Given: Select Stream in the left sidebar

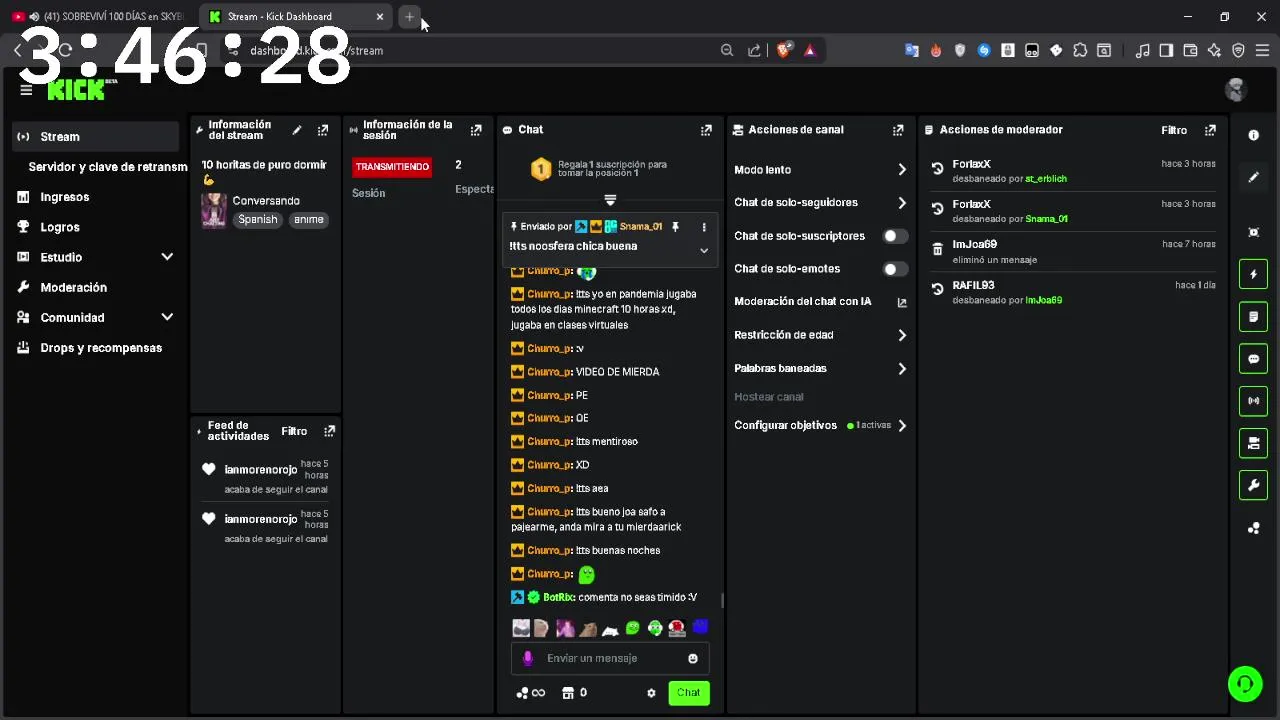Looking at the screenshot, I should 96,137.
